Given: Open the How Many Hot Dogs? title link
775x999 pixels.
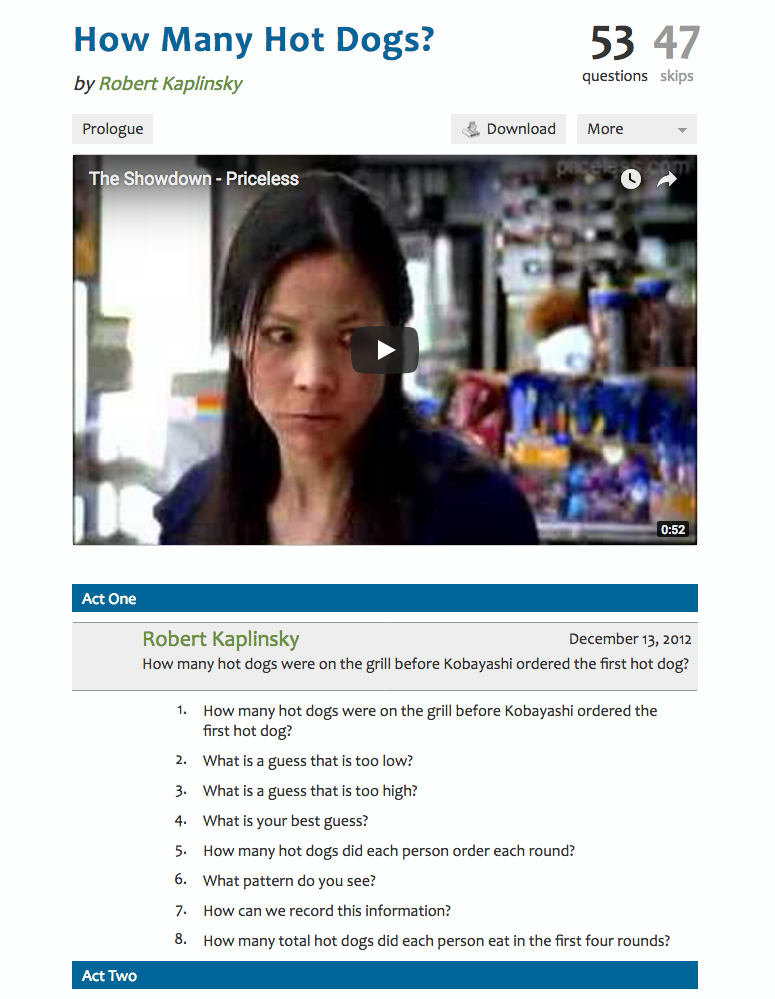Looking at the screenshot, I should pos(254,40).
